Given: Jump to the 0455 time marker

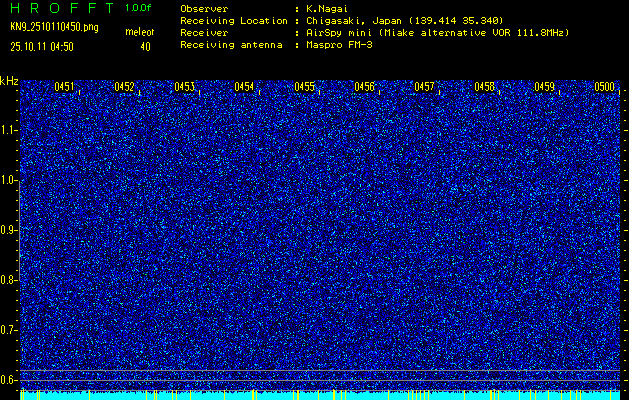Looking at the screenshot, I should coord(304,87).
